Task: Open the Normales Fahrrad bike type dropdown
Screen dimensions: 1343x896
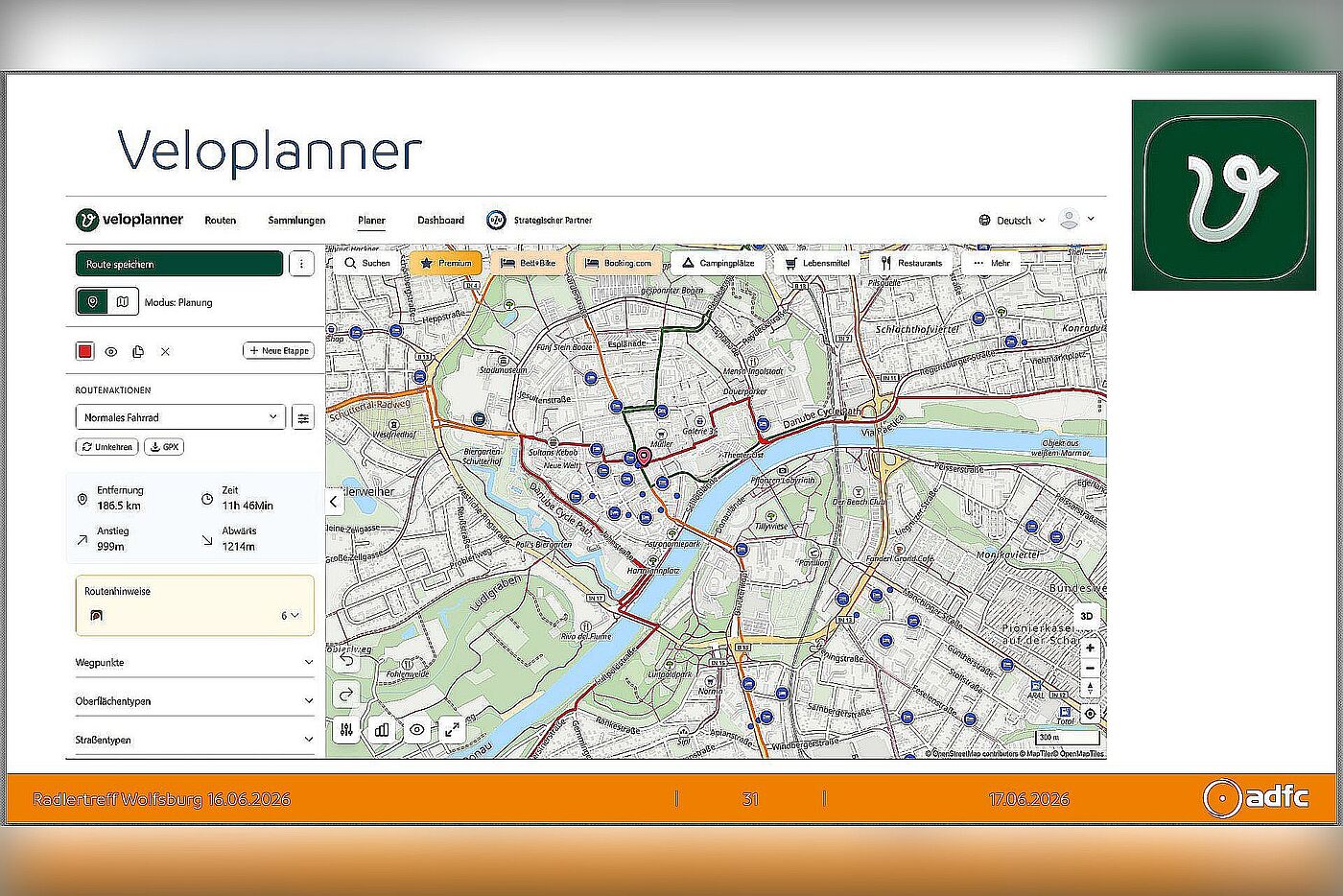Action: [180, 417]
